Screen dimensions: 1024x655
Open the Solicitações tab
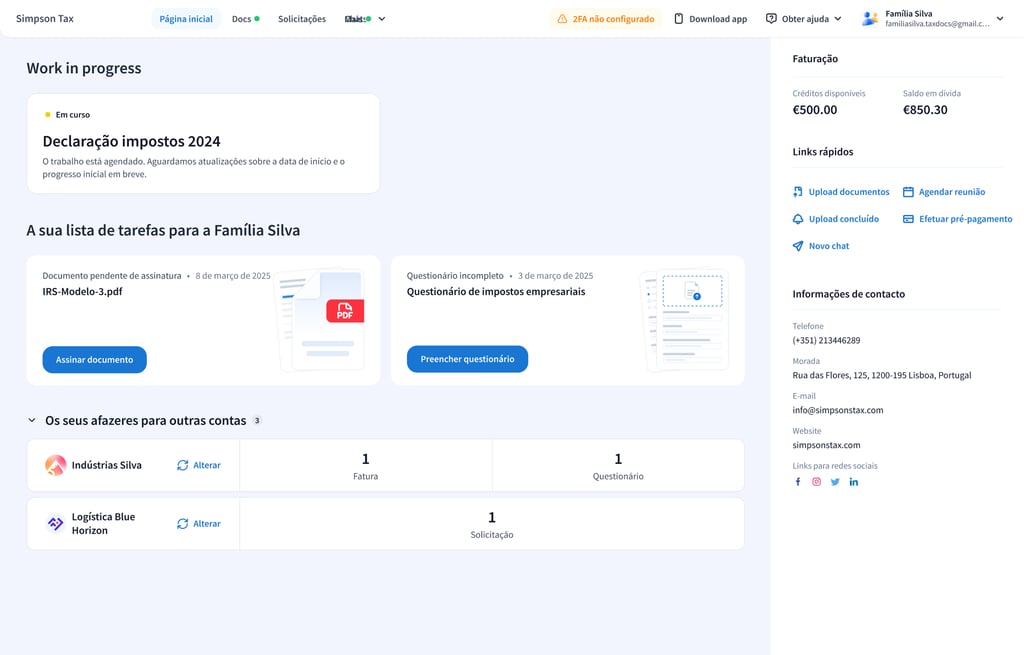[x=302, y=19]
